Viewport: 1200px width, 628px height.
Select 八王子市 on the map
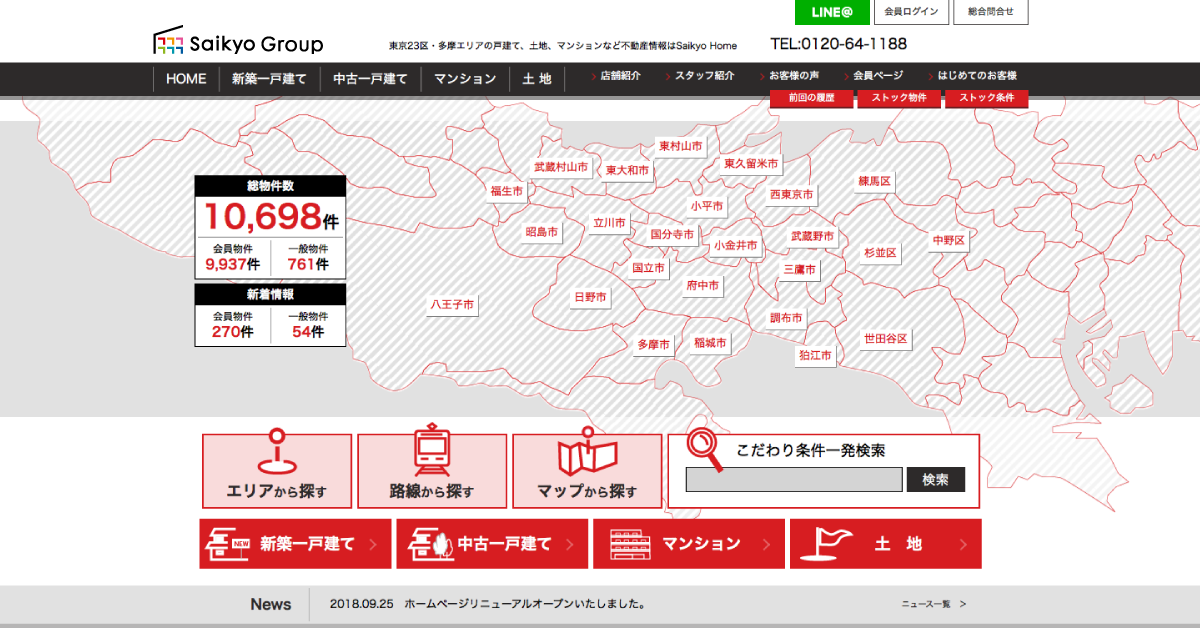pos(452,304)
